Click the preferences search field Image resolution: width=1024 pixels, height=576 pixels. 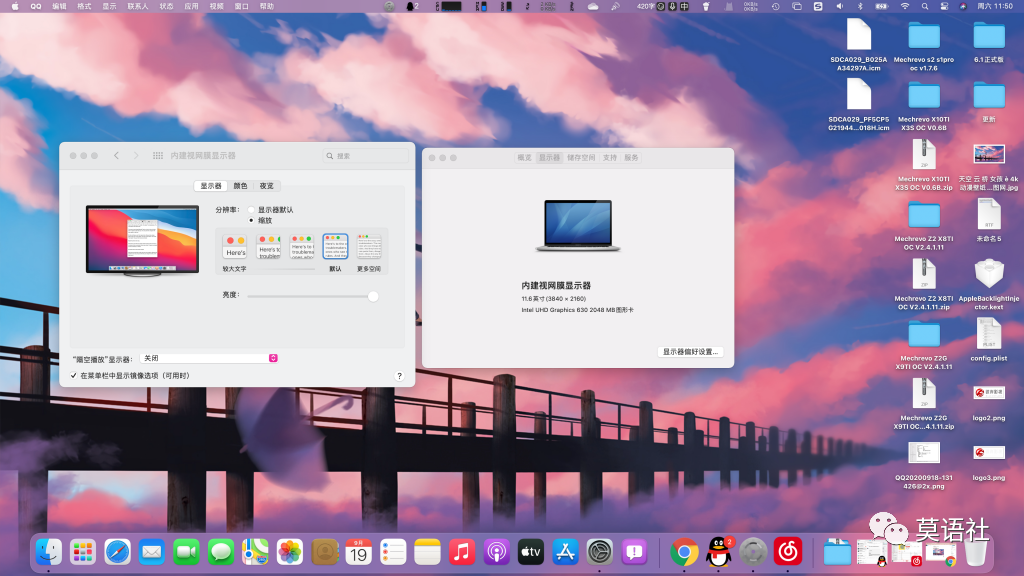[366, 155]
